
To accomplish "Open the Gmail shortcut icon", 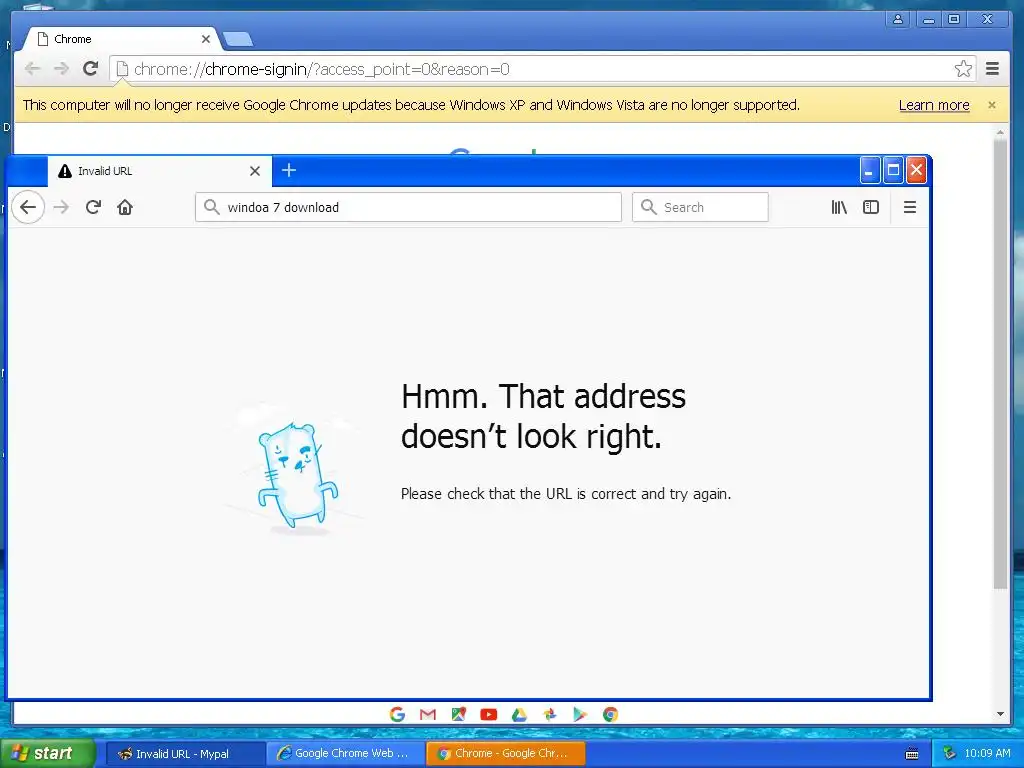I will (x=428, y=714).
